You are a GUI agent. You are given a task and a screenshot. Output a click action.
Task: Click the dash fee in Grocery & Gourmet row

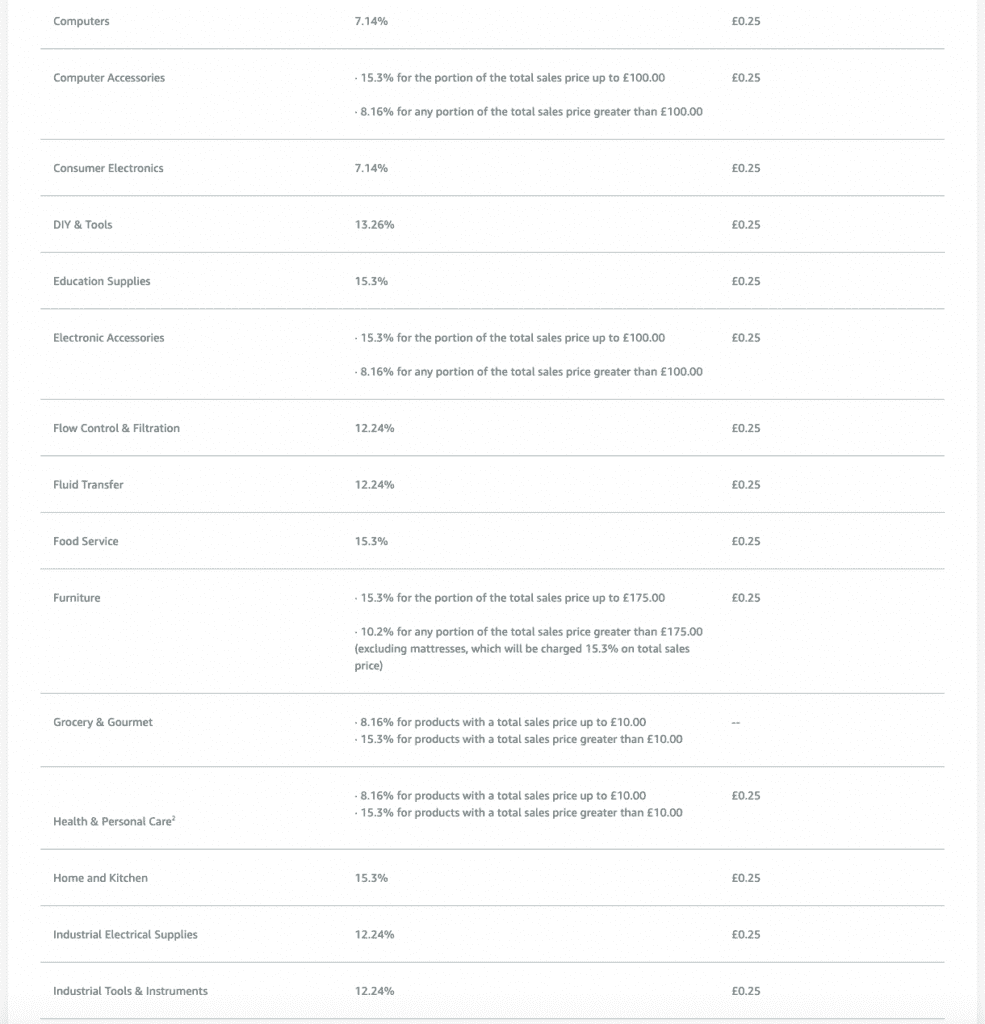(736, 723)
